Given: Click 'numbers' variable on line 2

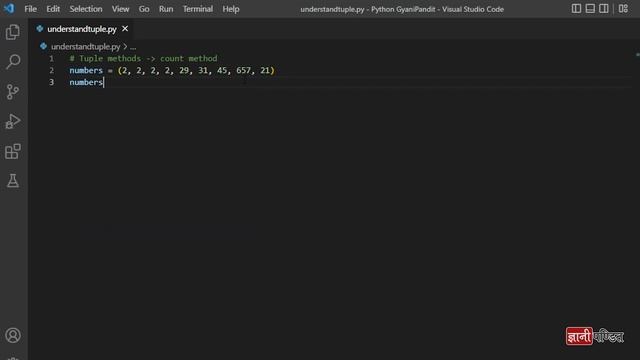Looking at the screenshot, I should [86, 71].
